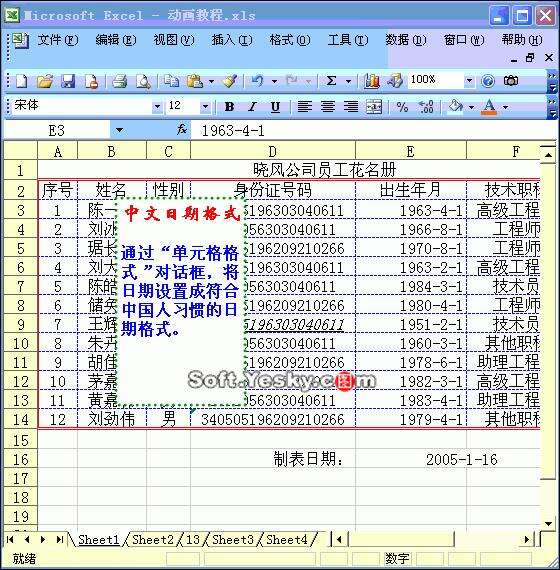Click the Merge and Center icon

coord(374,107)
